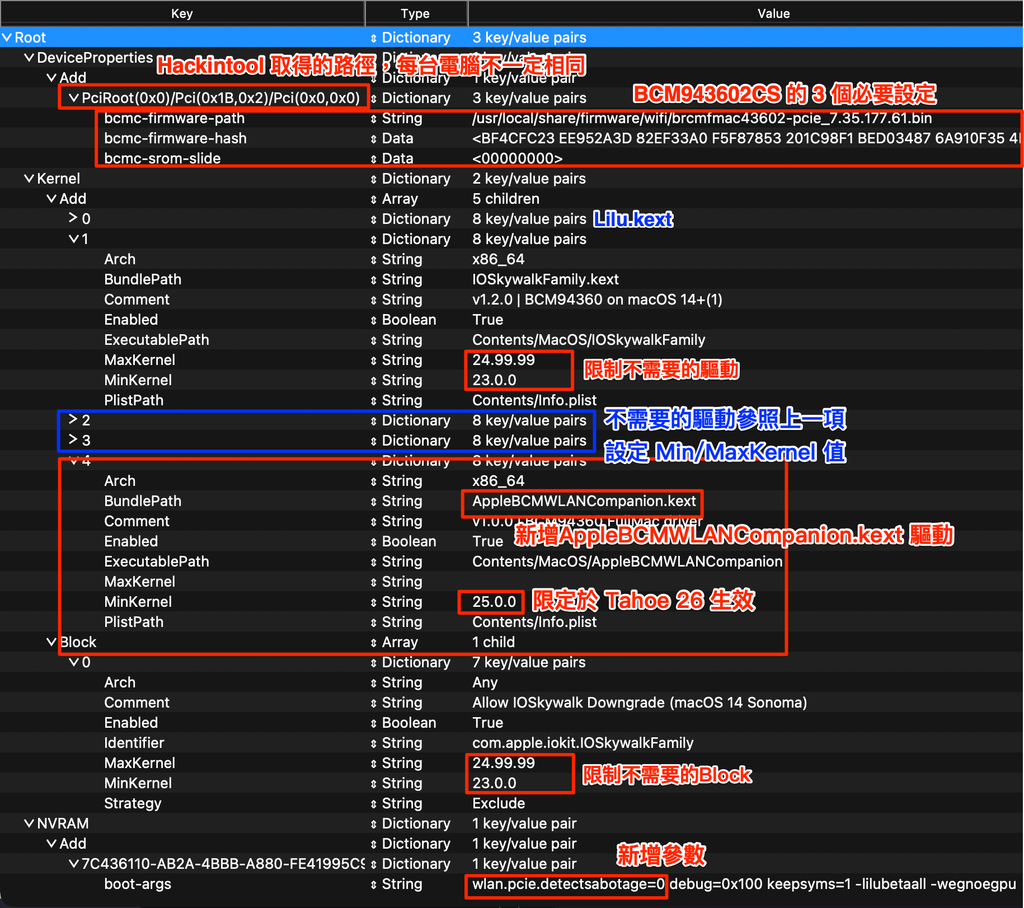Select the Identifier key row
The height and width of the screenshot is (908, 1024).
pyautogui.click(x=134, y=743)
